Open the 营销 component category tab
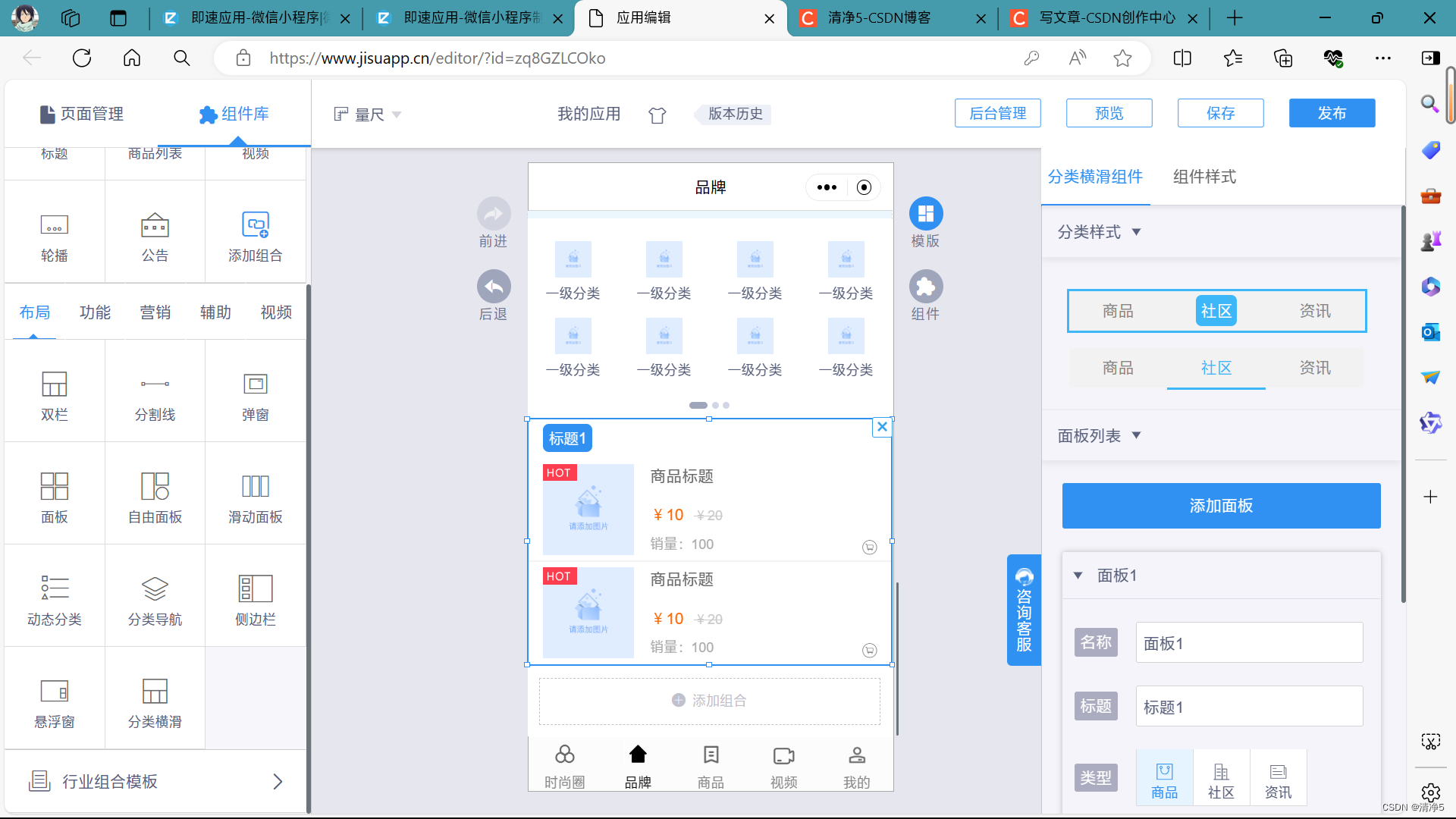 pos(155,312)
